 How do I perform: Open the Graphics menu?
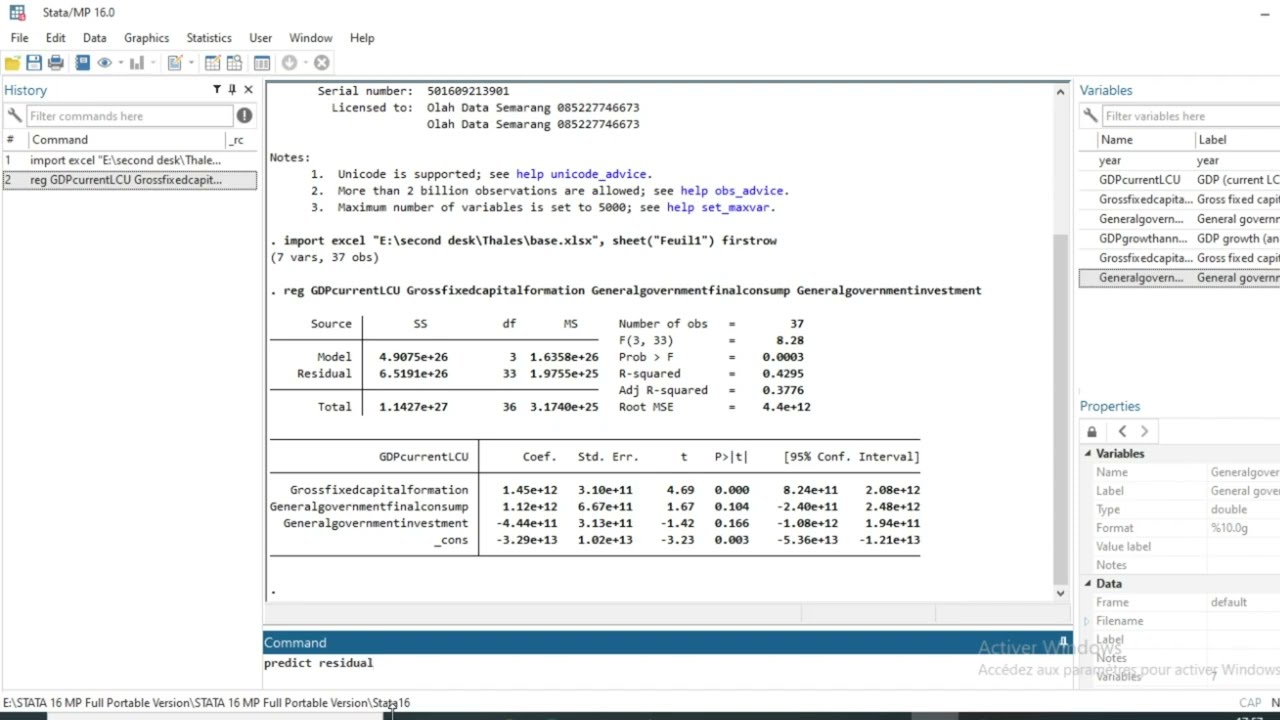tap(146, 38)
